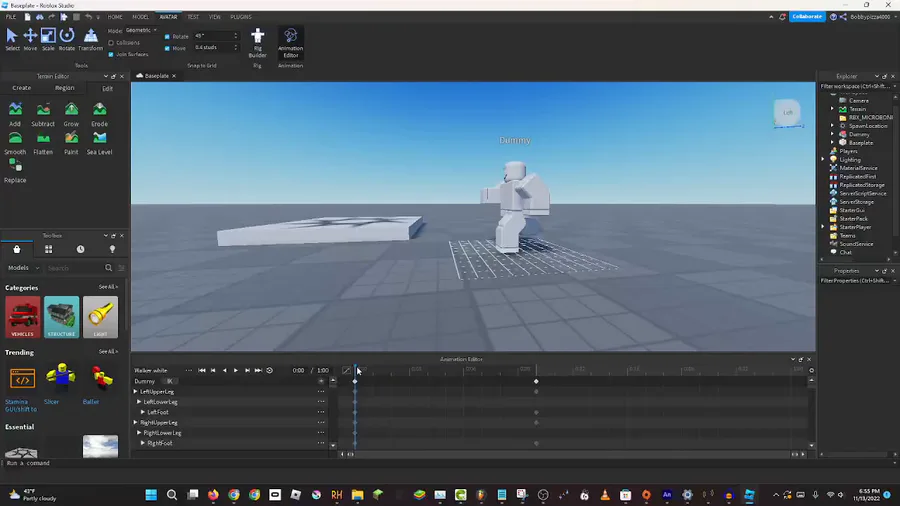Pick the Smooth terrain tool

(x=15, y=143)
